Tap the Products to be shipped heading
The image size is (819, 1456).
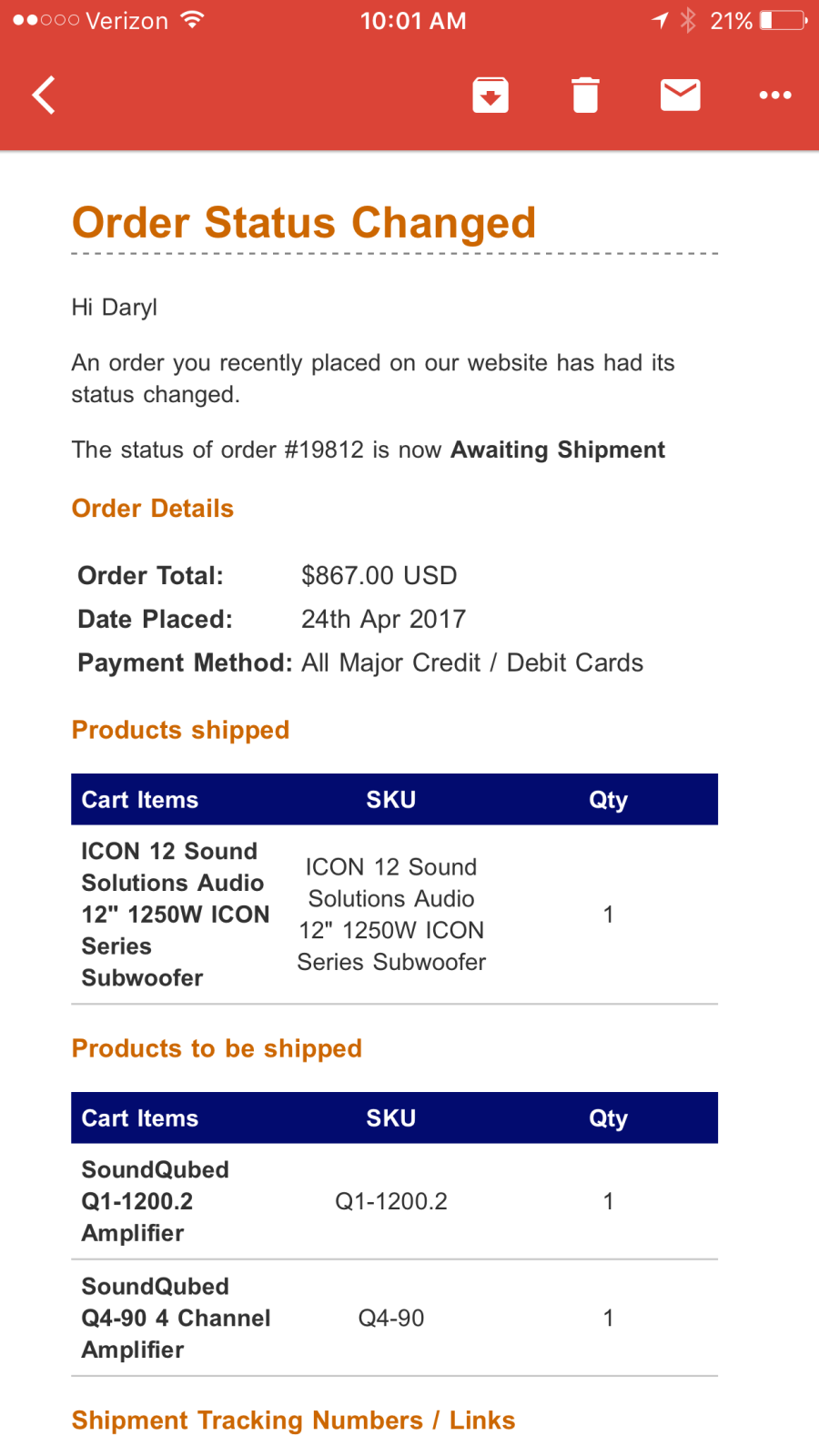[217, 1048]
